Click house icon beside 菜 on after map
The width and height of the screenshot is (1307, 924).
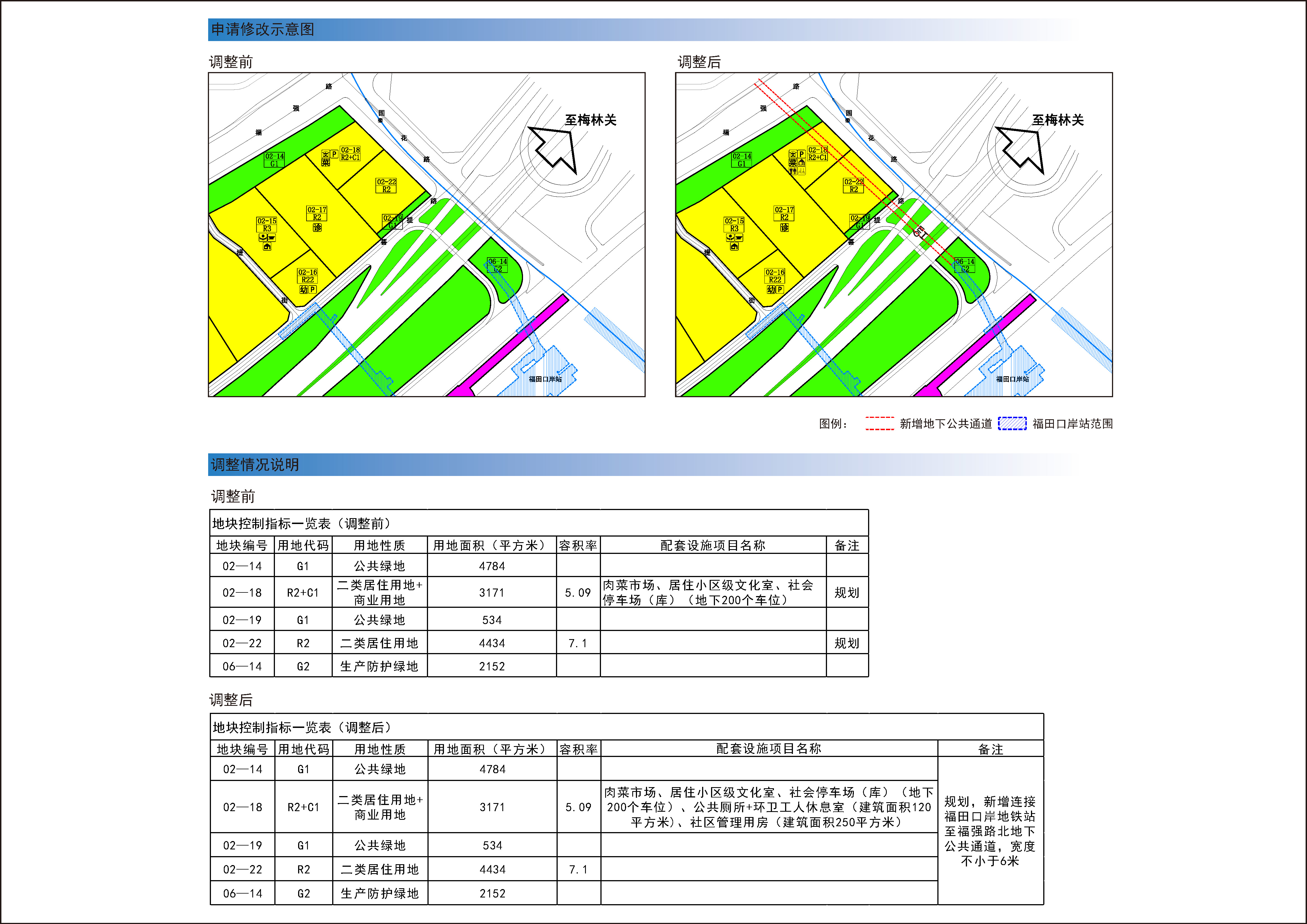point(802,163)
